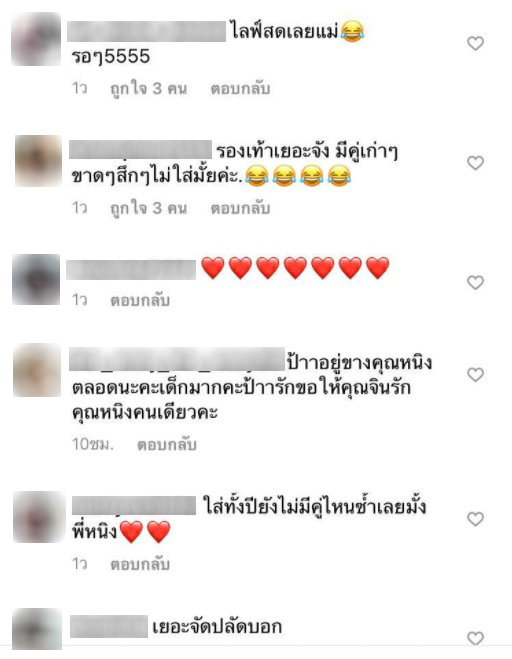Like the 'ไลฟ์สดเลยแม่' comment with heart icon
This screenshot has width=512, height=659.
[475, 43]
